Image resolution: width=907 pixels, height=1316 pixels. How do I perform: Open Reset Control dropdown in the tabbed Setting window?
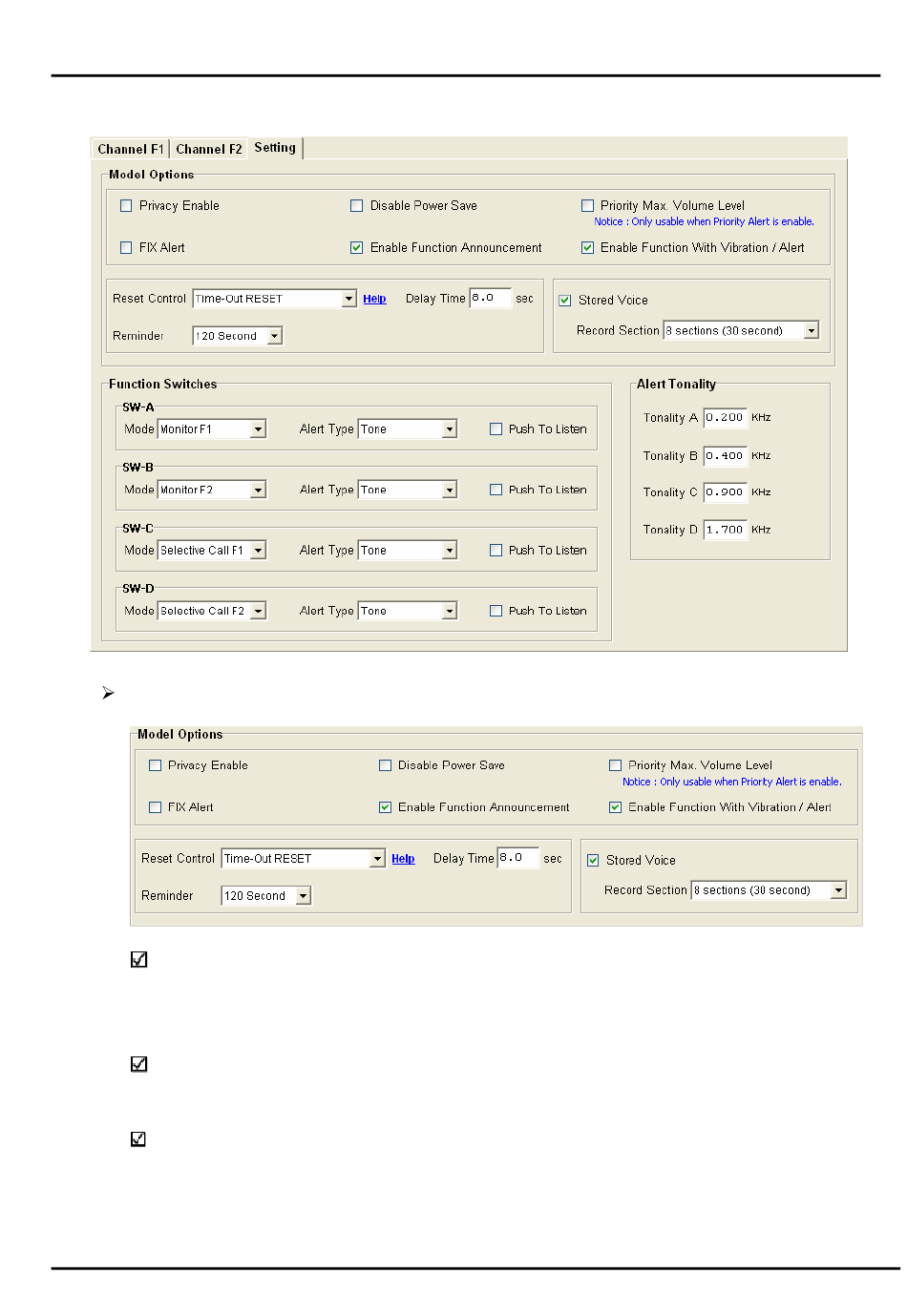point(275,299)
